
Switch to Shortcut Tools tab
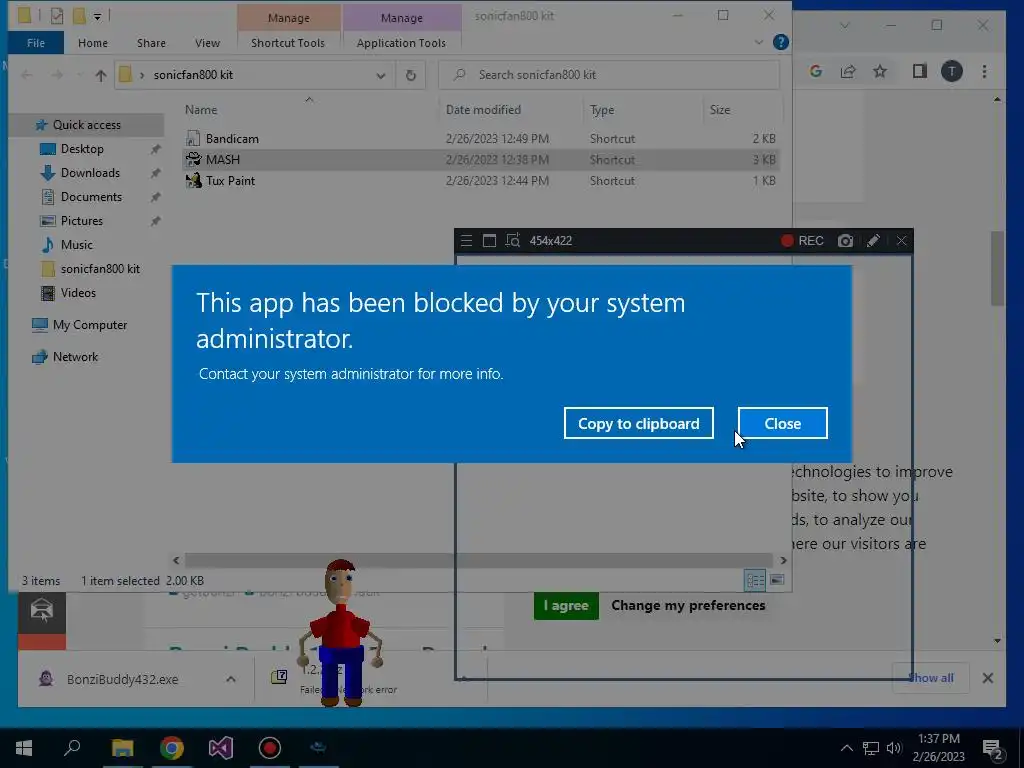pyautogui.click(x=288, y=42)
